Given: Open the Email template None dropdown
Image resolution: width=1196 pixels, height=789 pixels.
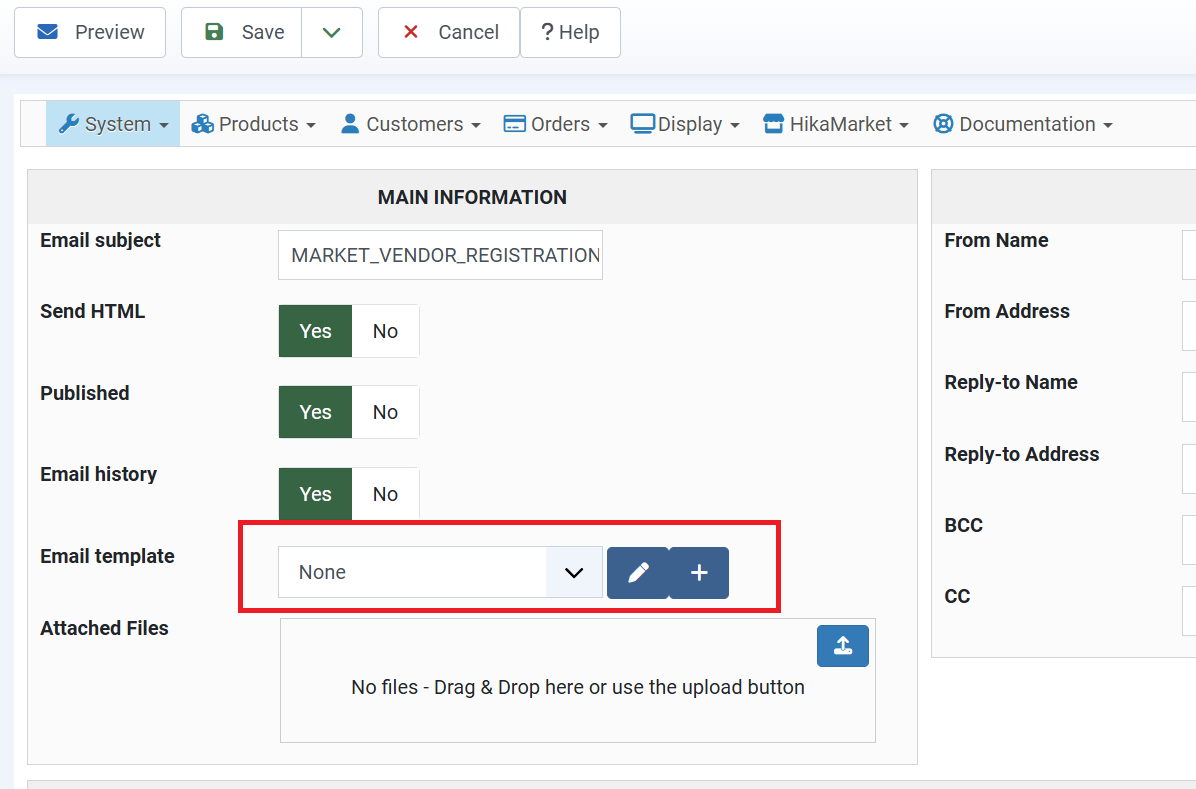Looking at the screenshot, I should (x=440, y=572).
